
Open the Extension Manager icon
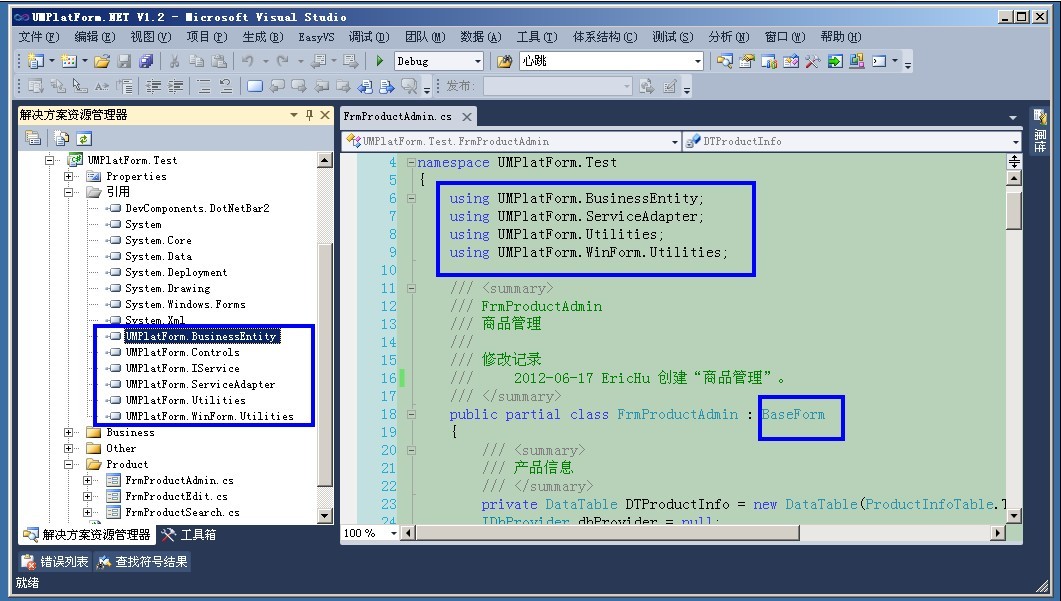click(x=857, y=62)
